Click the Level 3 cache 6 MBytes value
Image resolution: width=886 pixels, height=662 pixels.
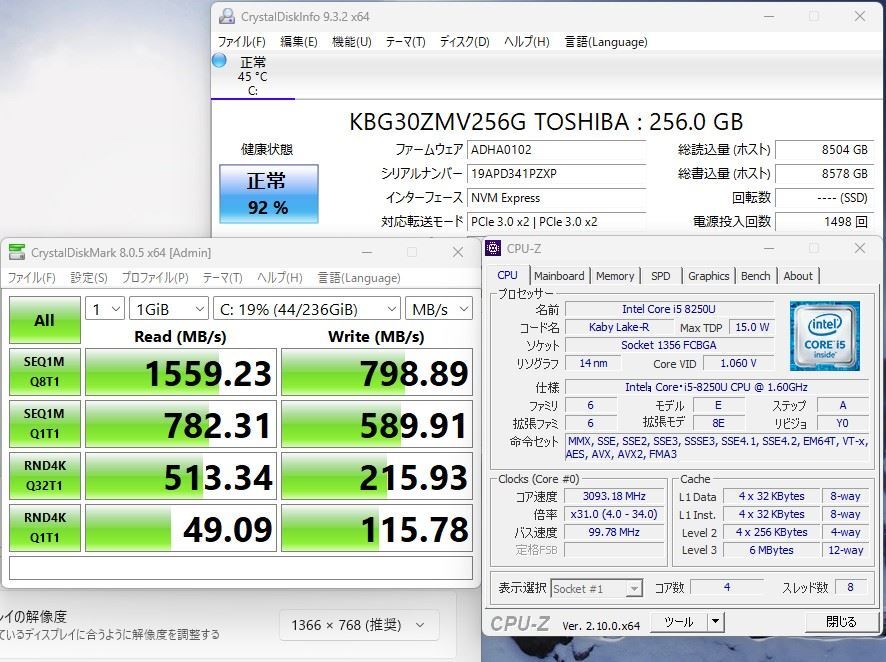(771, 550)
